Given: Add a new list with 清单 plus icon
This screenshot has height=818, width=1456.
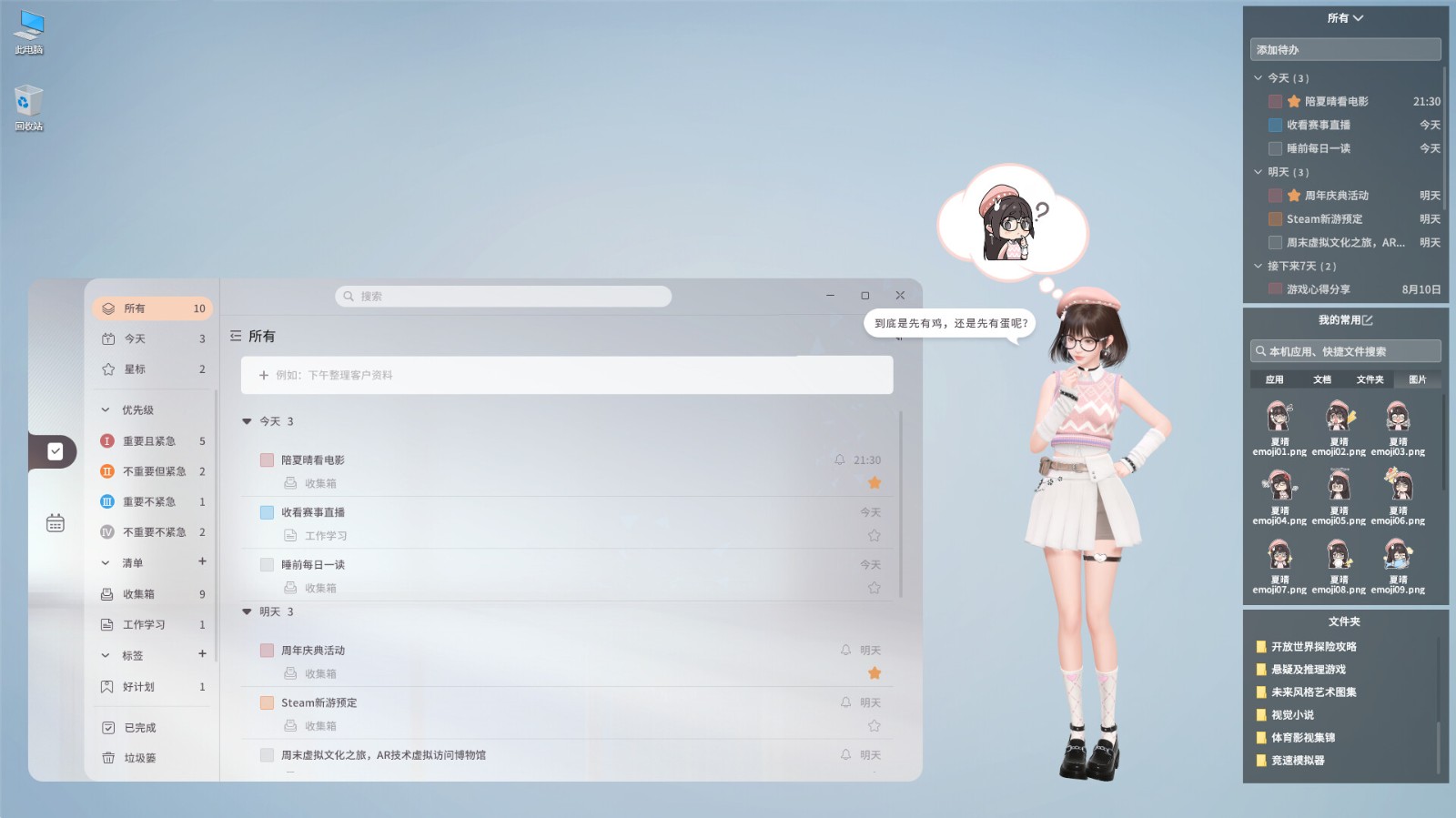Looking at the screenshot, I should (202, 562).
